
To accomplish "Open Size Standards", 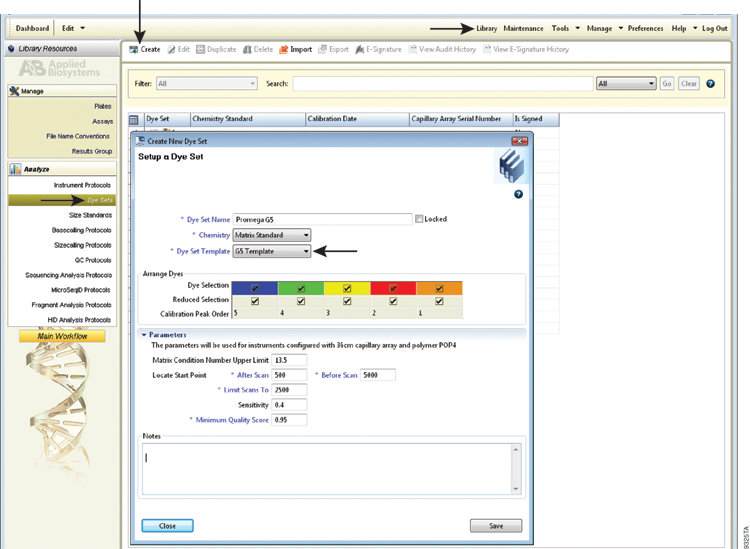I will [x=90, y=215].
